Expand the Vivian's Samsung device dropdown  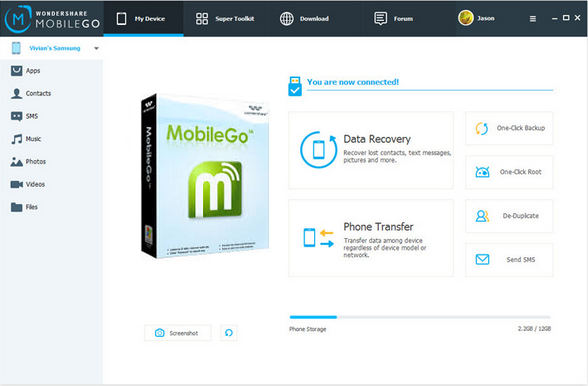[96, 48]
